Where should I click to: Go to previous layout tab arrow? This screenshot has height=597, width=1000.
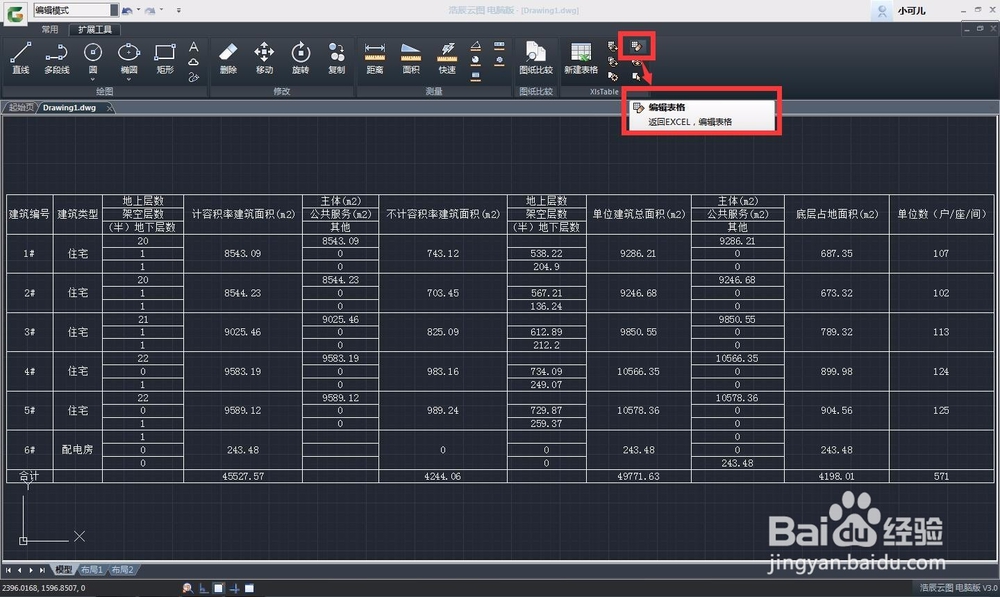click(20, 570)
